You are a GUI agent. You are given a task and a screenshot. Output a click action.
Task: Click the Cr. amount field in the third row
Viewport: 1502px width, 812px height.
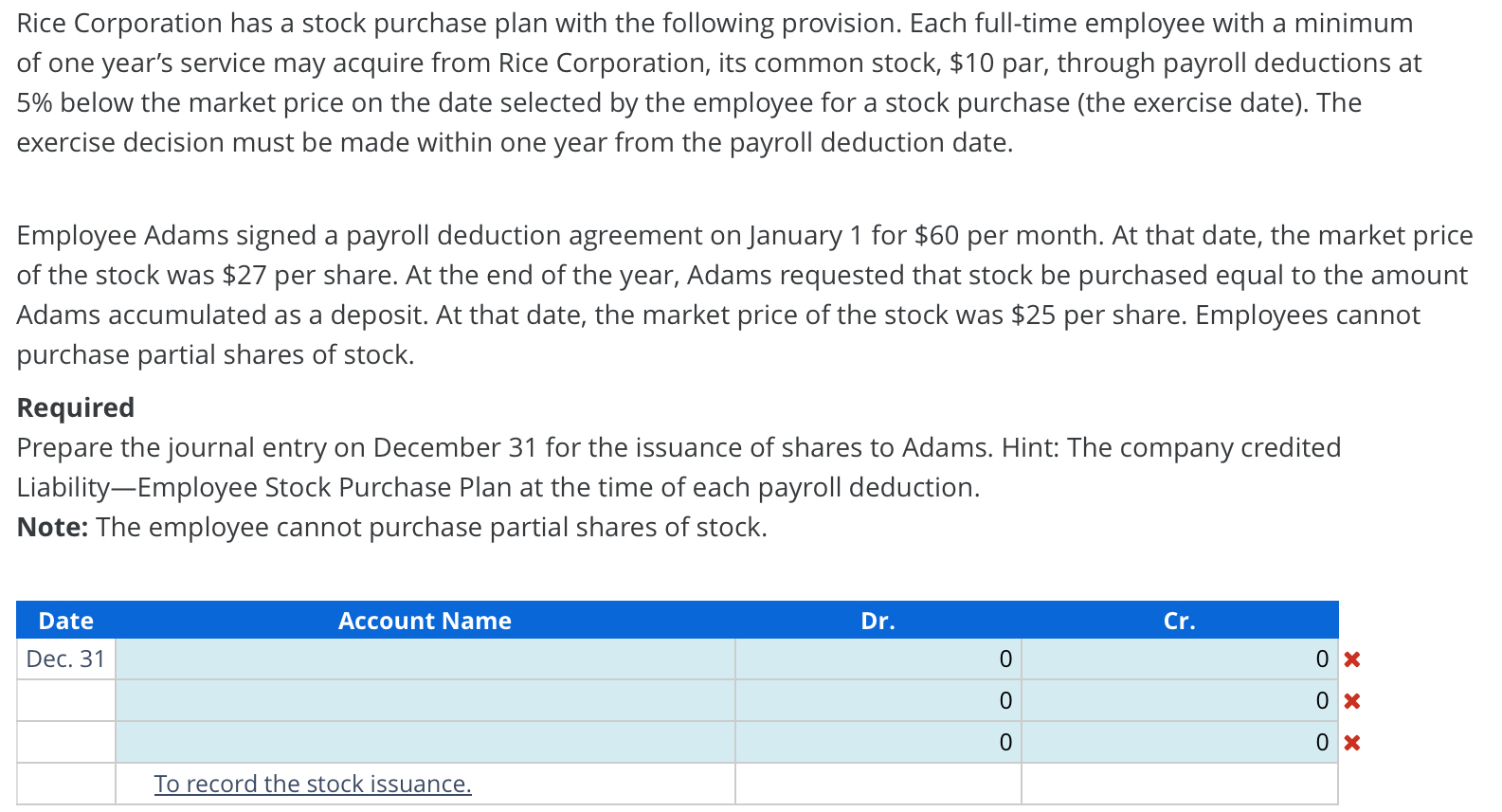1179,743
